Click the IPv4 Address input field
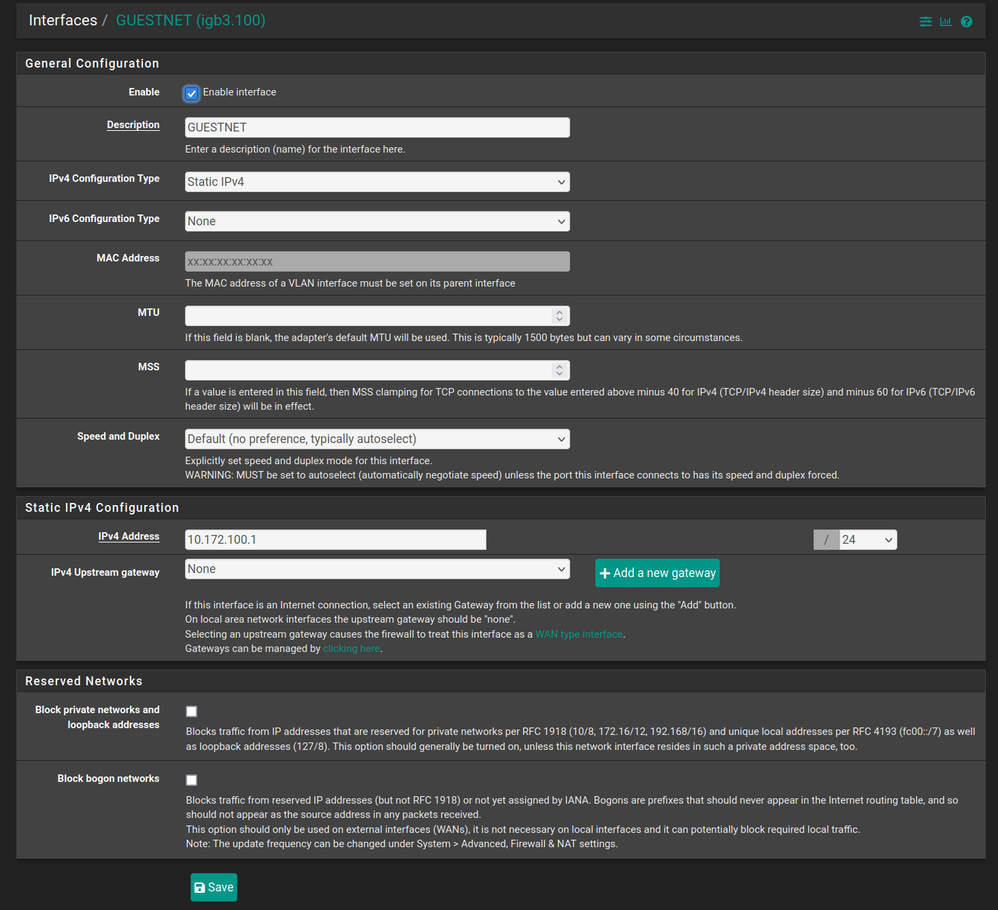 coord(335,540)
